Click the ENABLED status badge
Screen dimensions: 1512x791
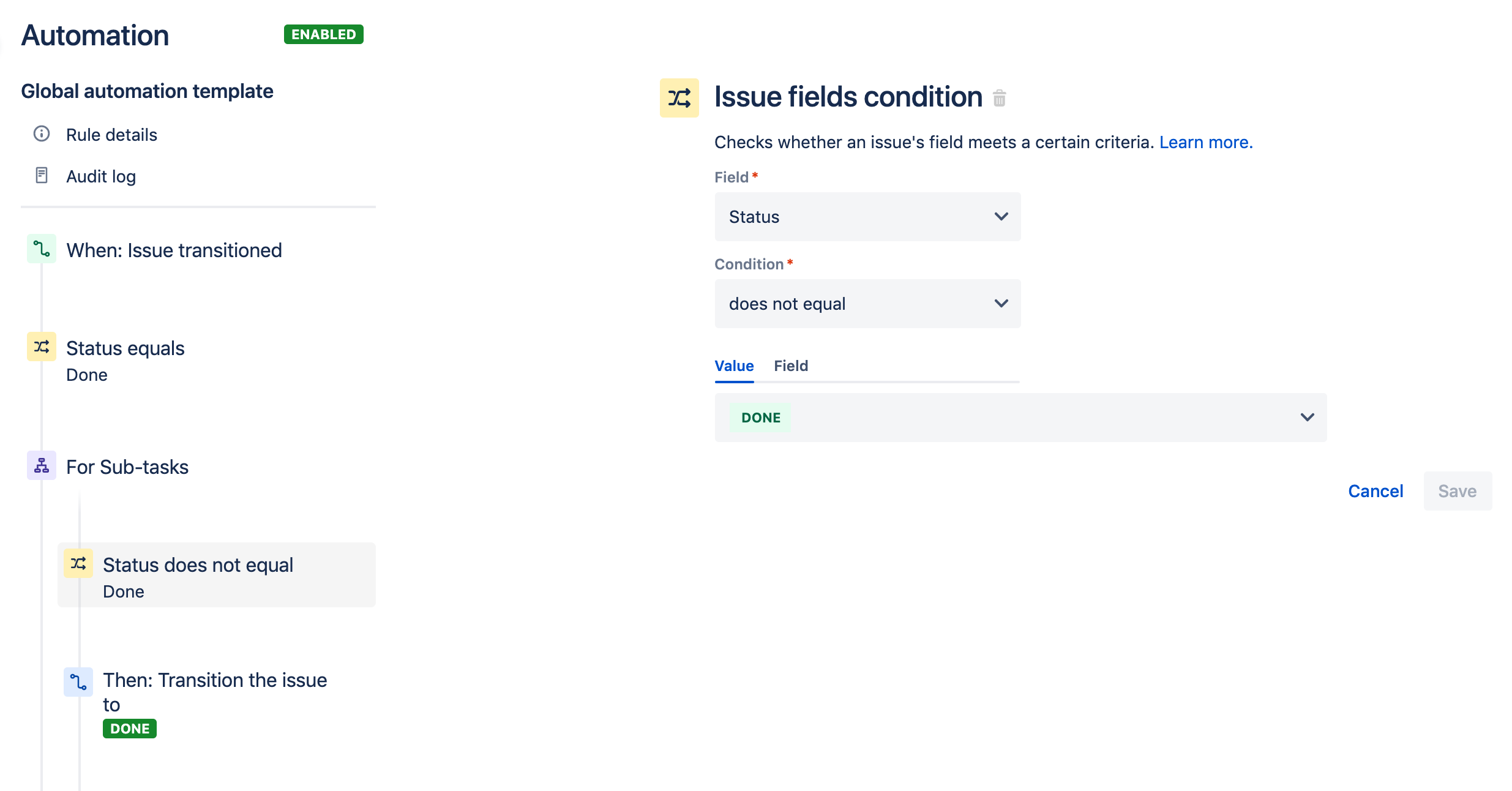[x=323, y=34]
